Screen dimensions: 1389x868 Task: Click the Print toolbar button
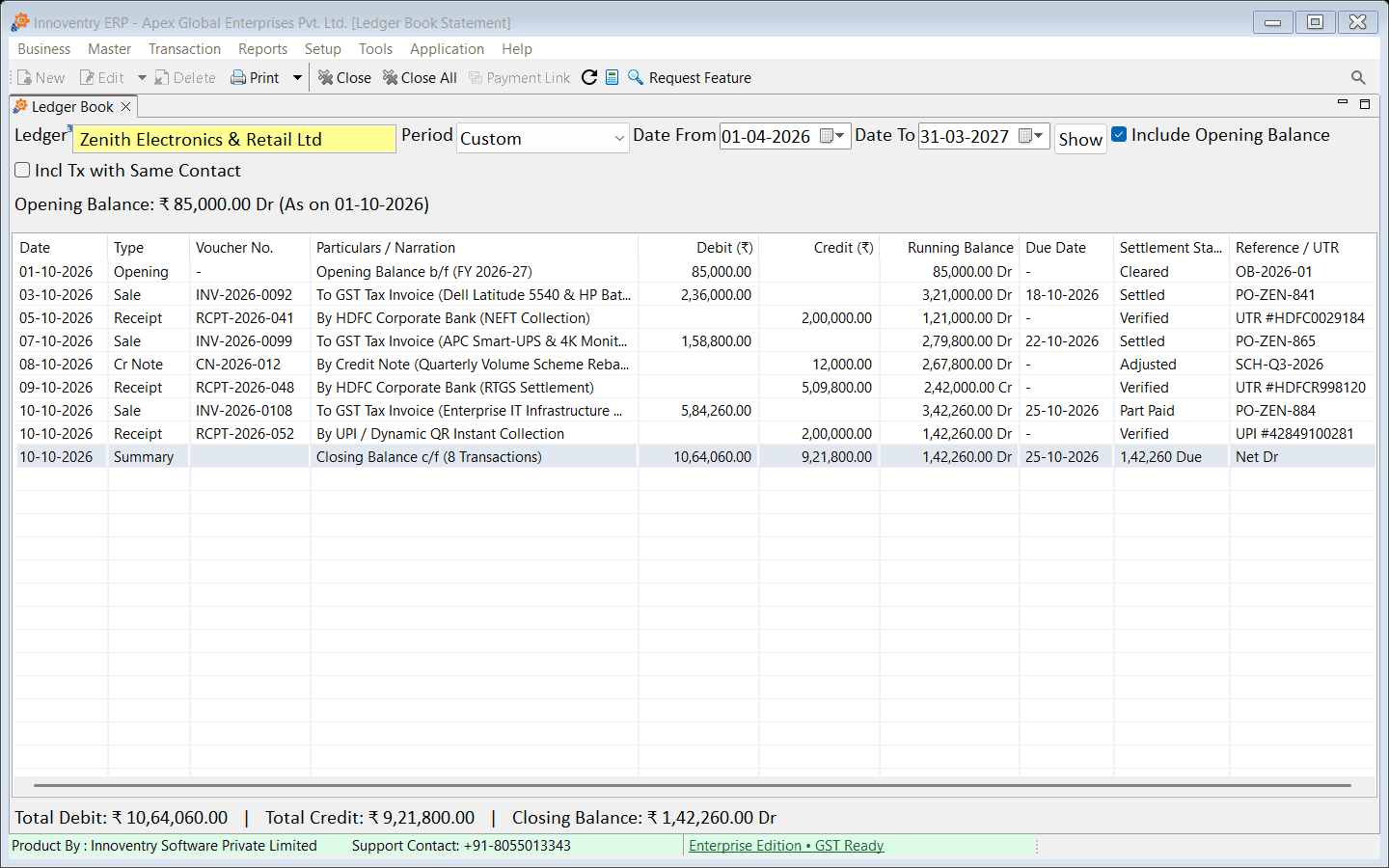(x=255, y=78)
